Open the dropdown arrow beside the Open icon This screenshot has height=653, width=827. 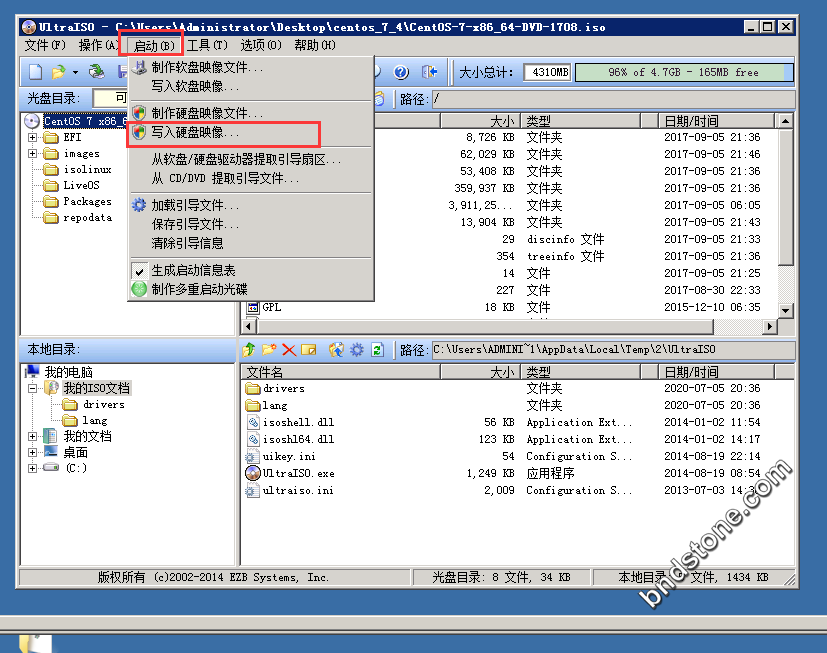pos(75,72)
